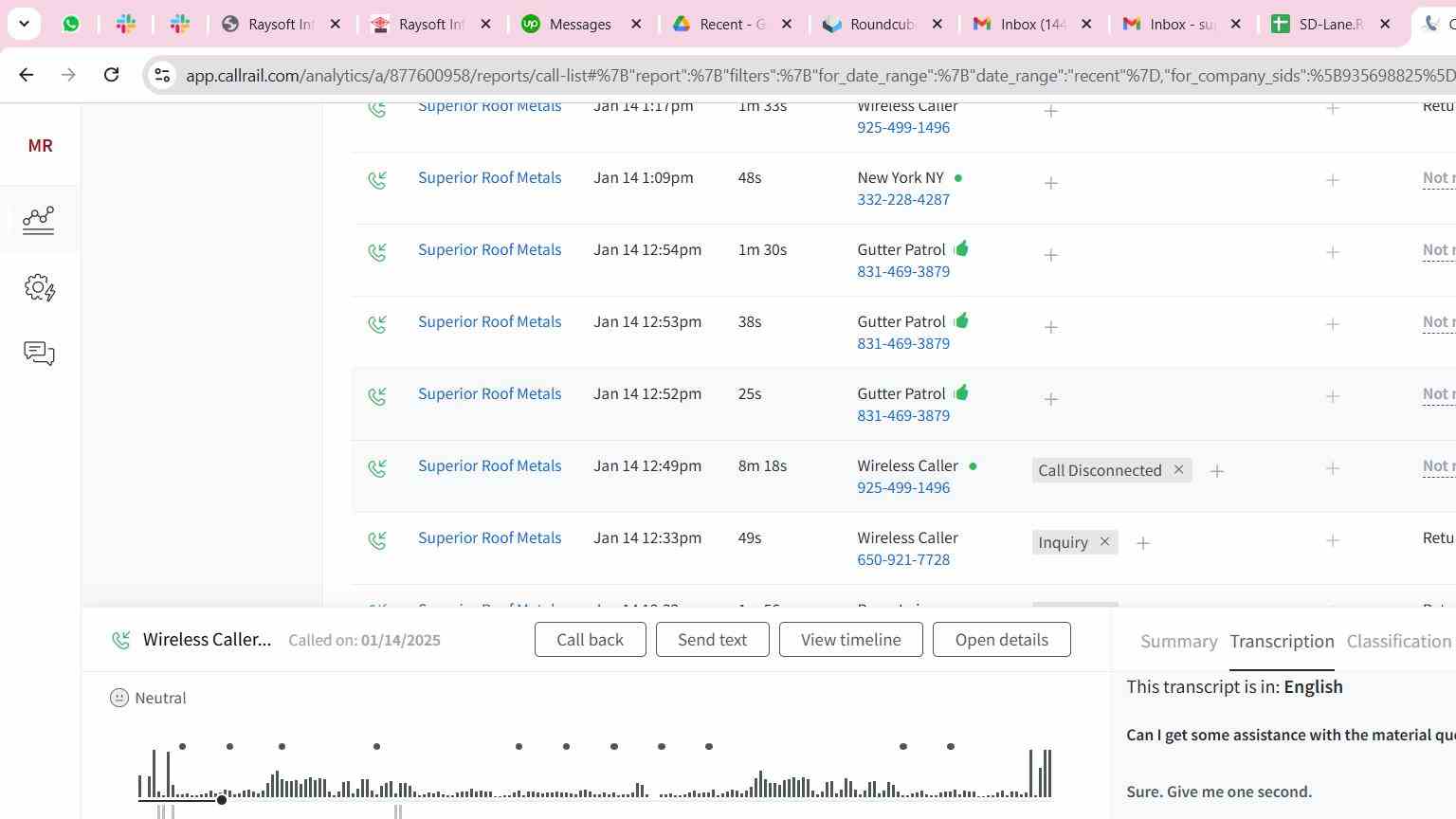This screenshot has height=819, width=1456.
Task: Click the View timeline button
Action: pyautogui.click(x=850, y=640)
